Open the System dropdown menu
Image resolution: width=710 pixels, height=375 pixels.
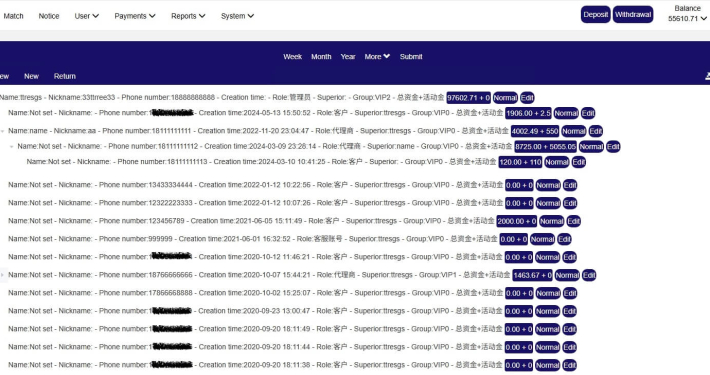(x=237, y=16)
